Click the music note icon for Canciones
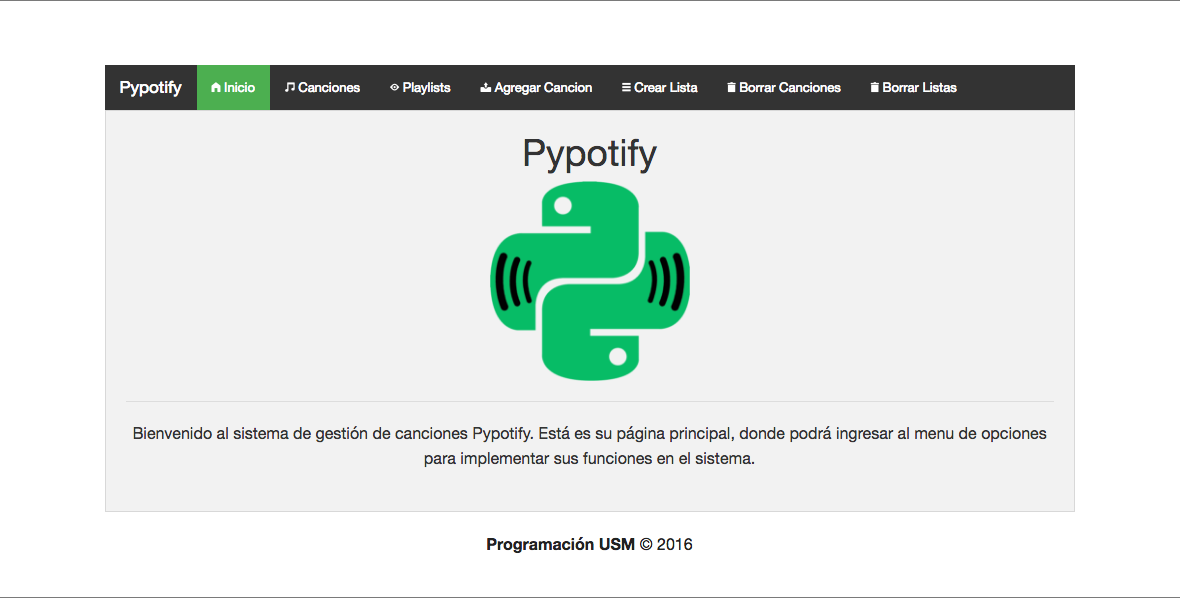Screen dimensions: 1180x598 tap(290, 88)
